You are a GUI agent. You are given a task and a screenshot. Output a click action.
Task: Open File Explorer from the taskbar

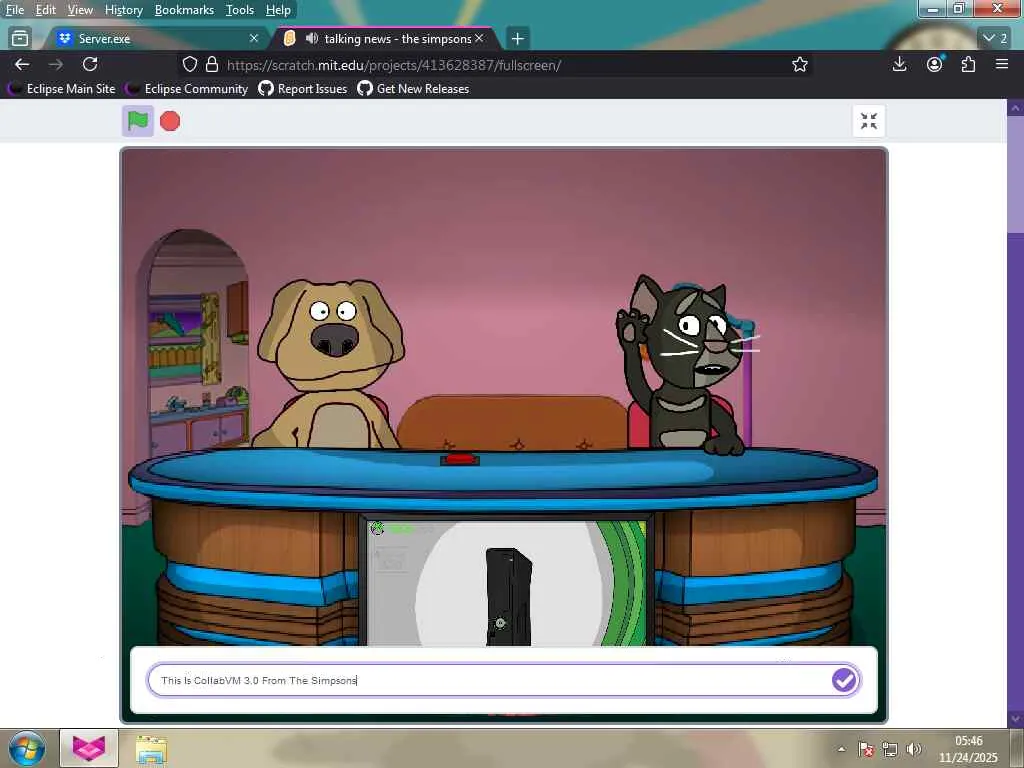(152, 749)
